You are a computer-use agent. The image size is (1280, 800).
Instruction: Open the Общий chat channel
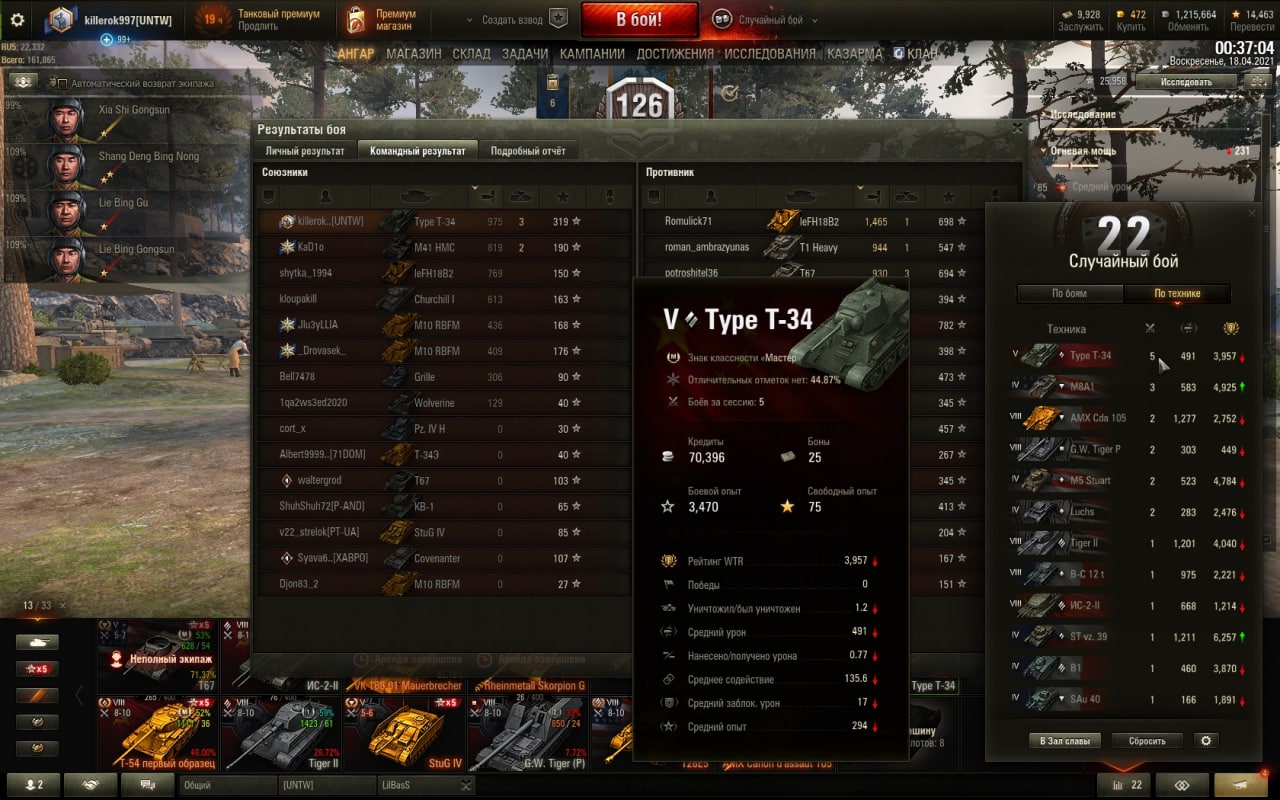tap(228, 786)
